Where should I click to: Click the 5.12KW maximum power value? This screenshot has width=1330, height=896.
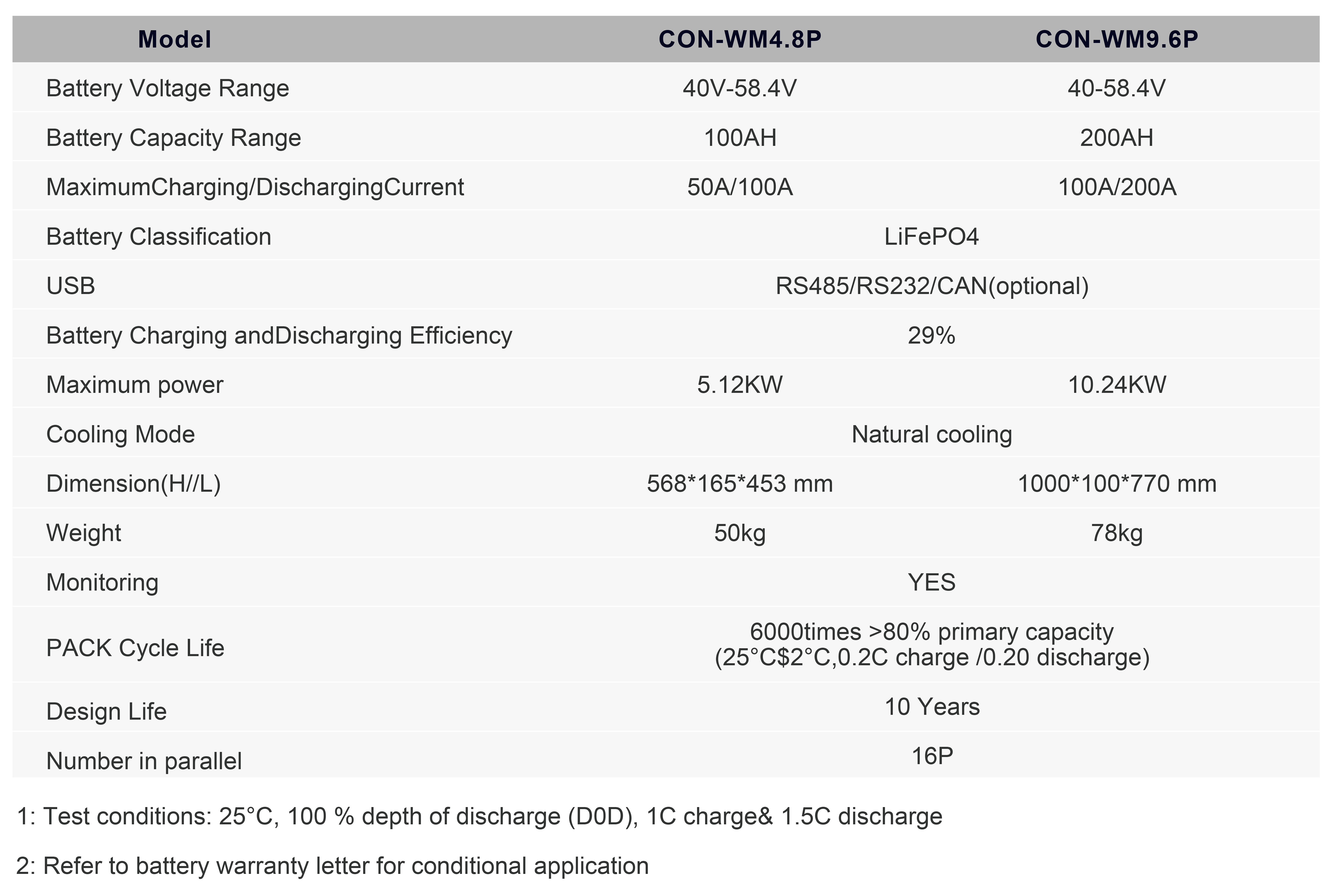pos(740,384)
